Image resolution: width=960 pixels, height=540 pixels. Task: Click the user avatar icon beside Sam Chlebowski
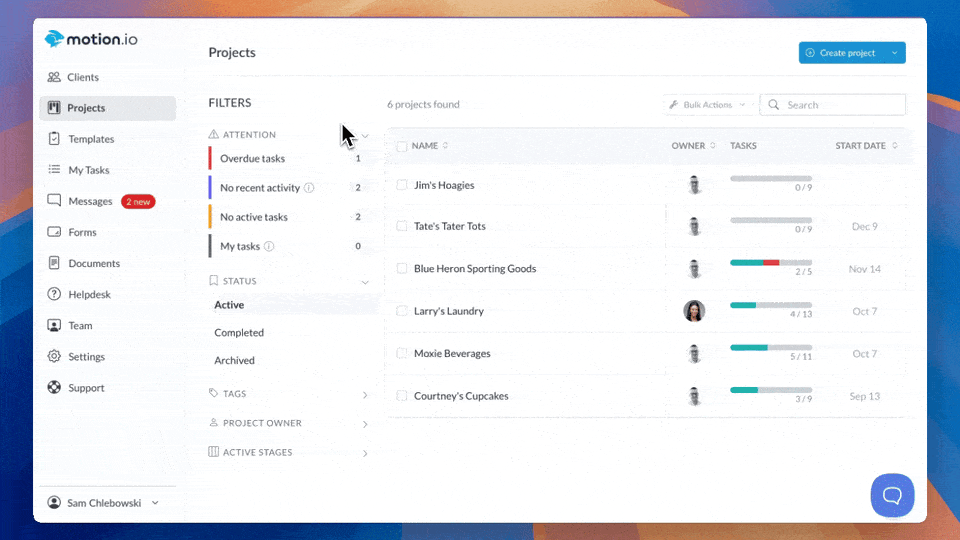pos(54,503)
